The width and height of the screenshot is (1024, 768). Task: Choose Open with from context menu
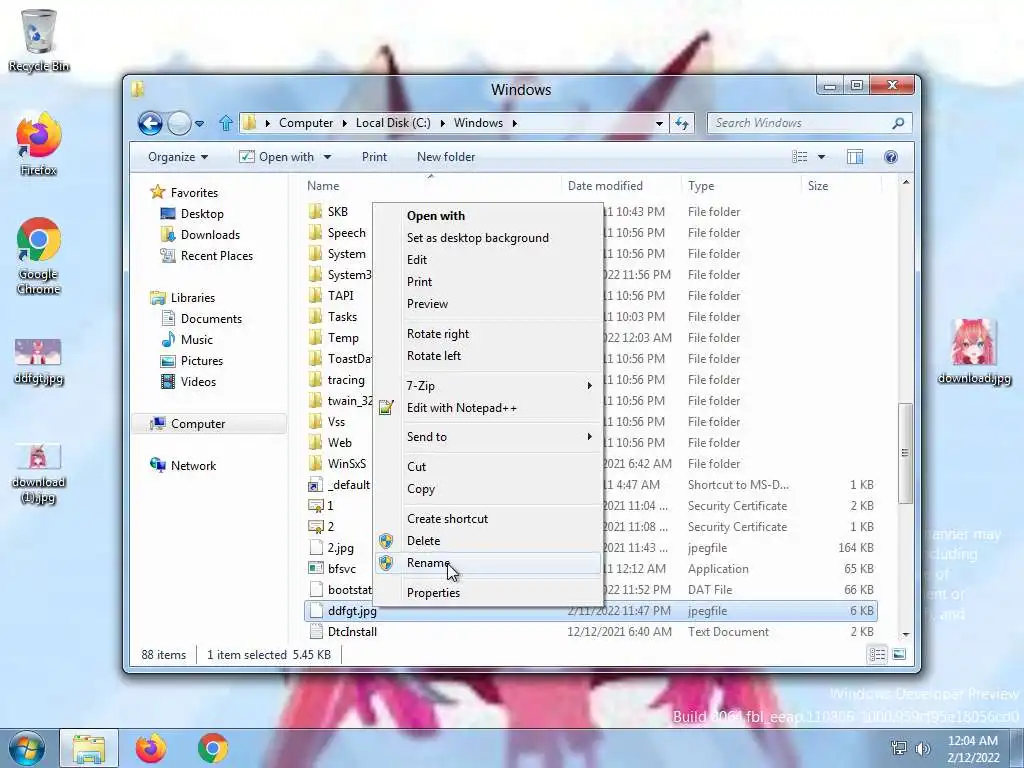coord(487,216)
